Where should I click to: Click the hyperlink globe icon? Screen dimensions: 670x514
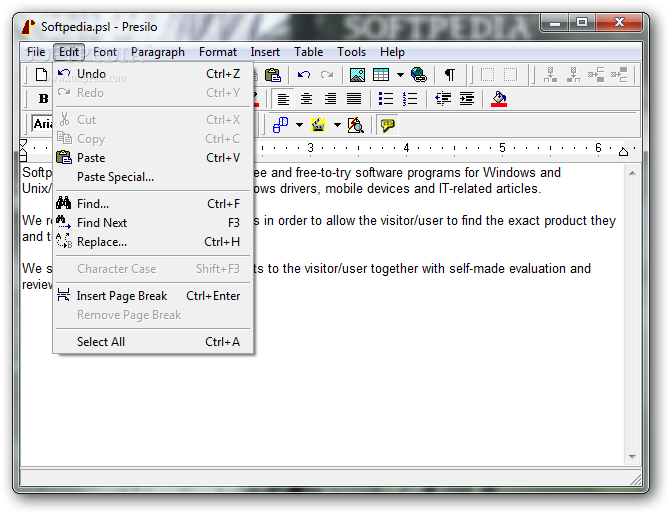[x=418, y=75]
